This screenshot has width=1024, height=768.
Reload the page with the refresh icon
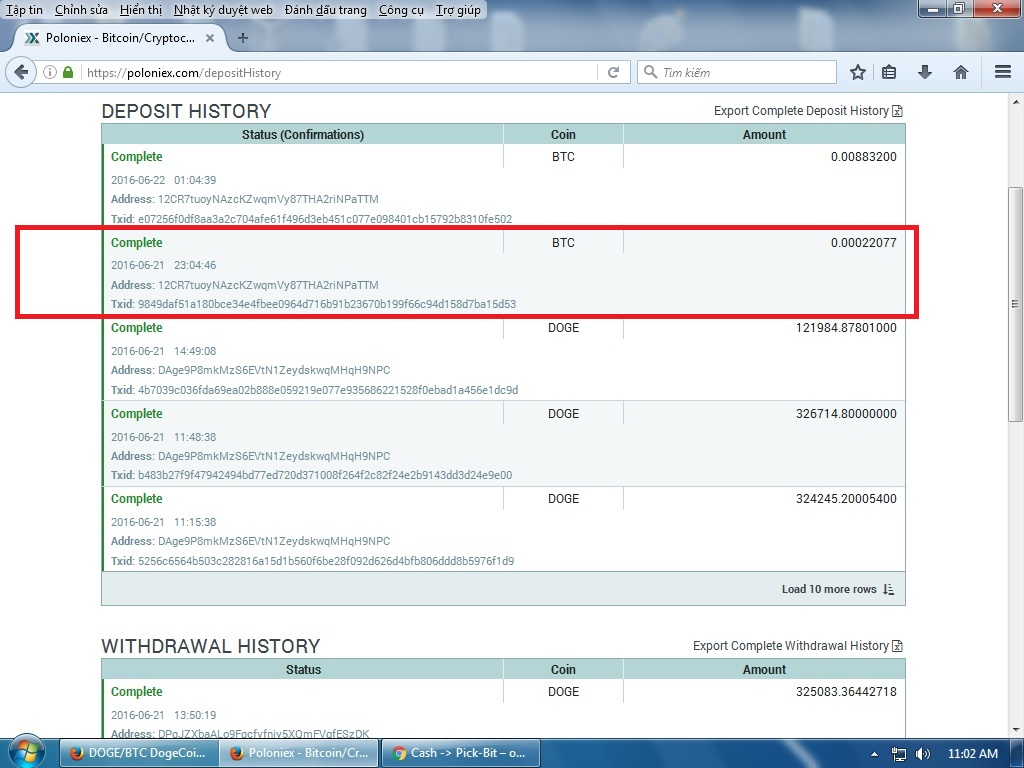click(613, 72)
